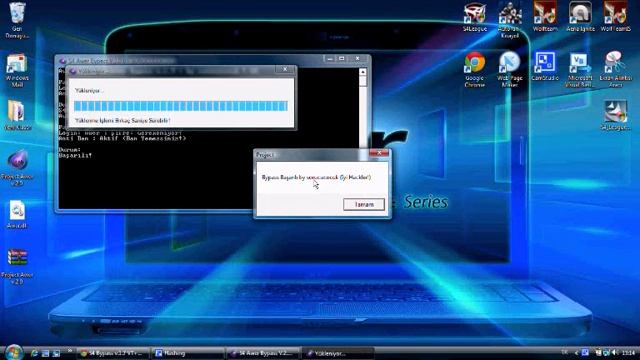Select the purple Project Aivex v2.0 icon

tap(17, 168)
